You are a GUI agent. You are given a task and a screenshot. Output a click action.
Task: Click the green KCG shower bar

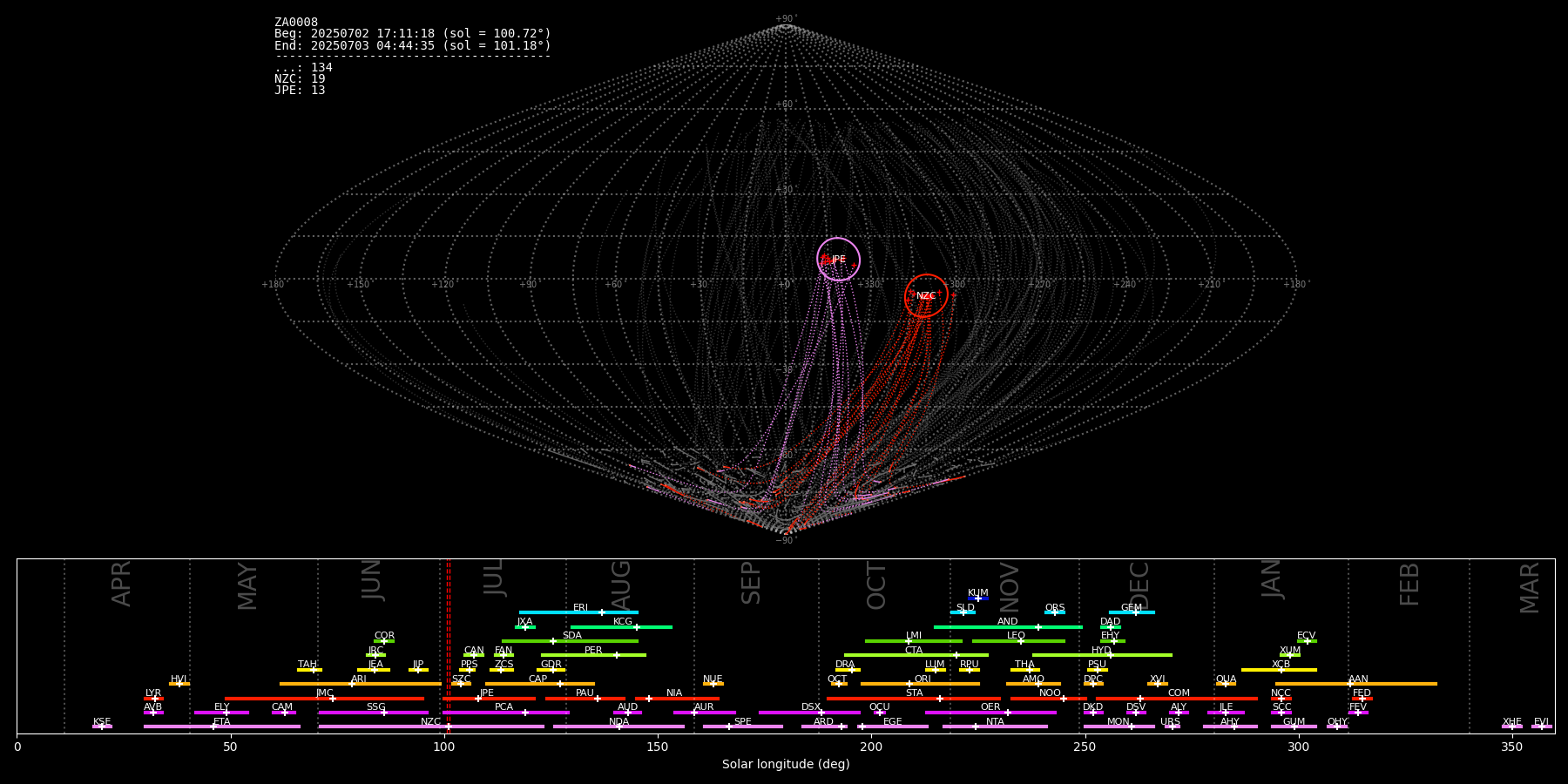(x=621, y=626)
